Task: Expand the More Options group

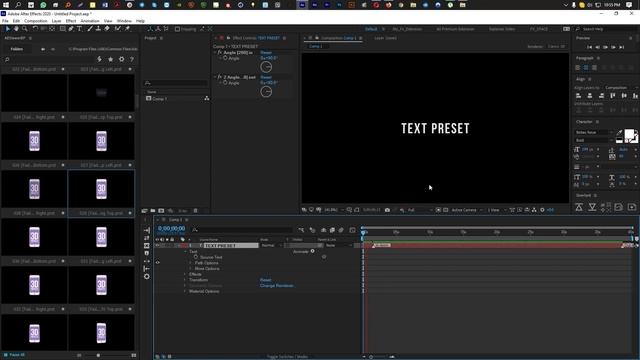Action: [x=191, y=269]
